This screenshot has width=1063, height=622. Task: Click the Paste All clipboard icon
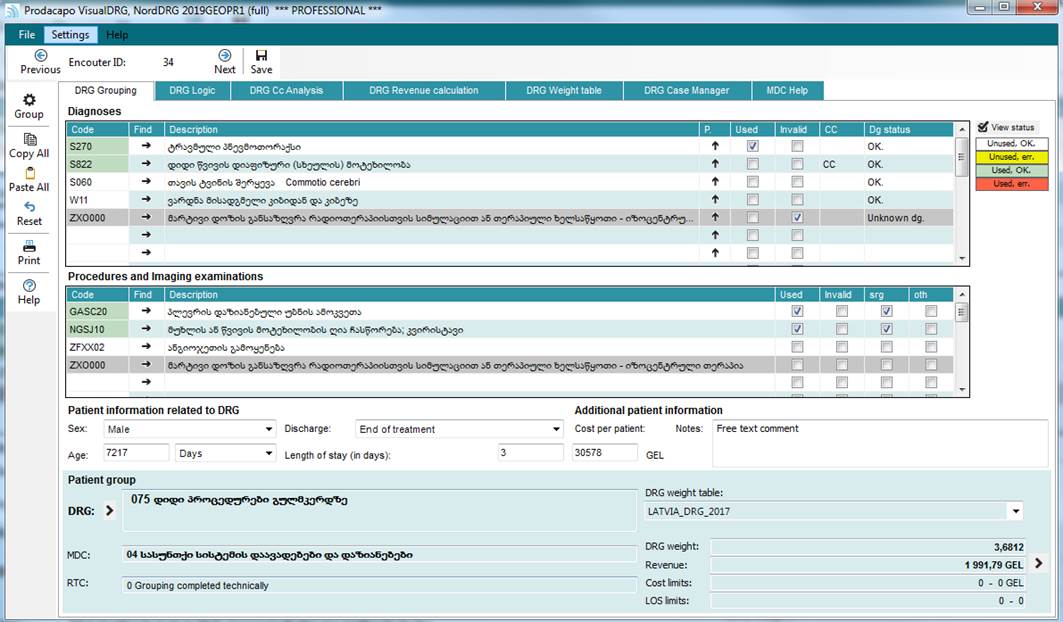(x=29, y=173)
